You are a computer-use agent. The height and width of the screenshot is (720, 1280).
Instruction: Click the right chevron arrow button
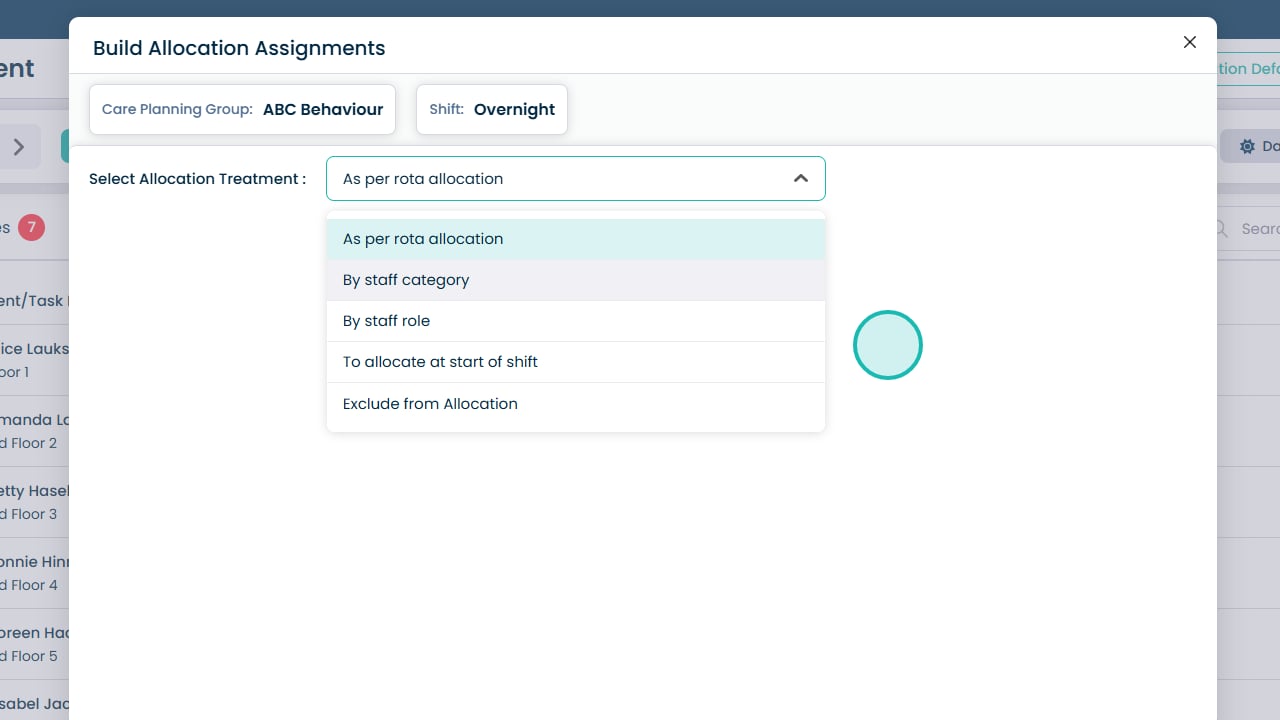[19, 147]
